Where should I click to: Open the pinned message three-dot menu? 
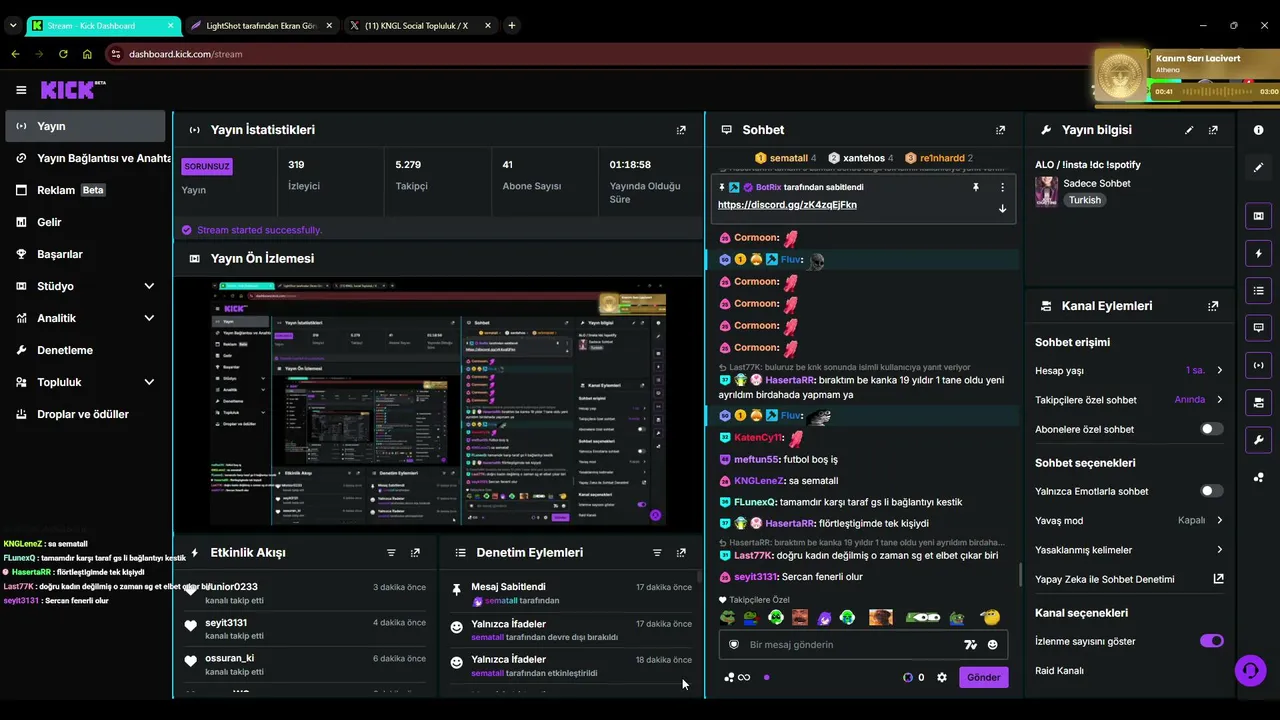pyautogui.click(x=1002, y=187)
